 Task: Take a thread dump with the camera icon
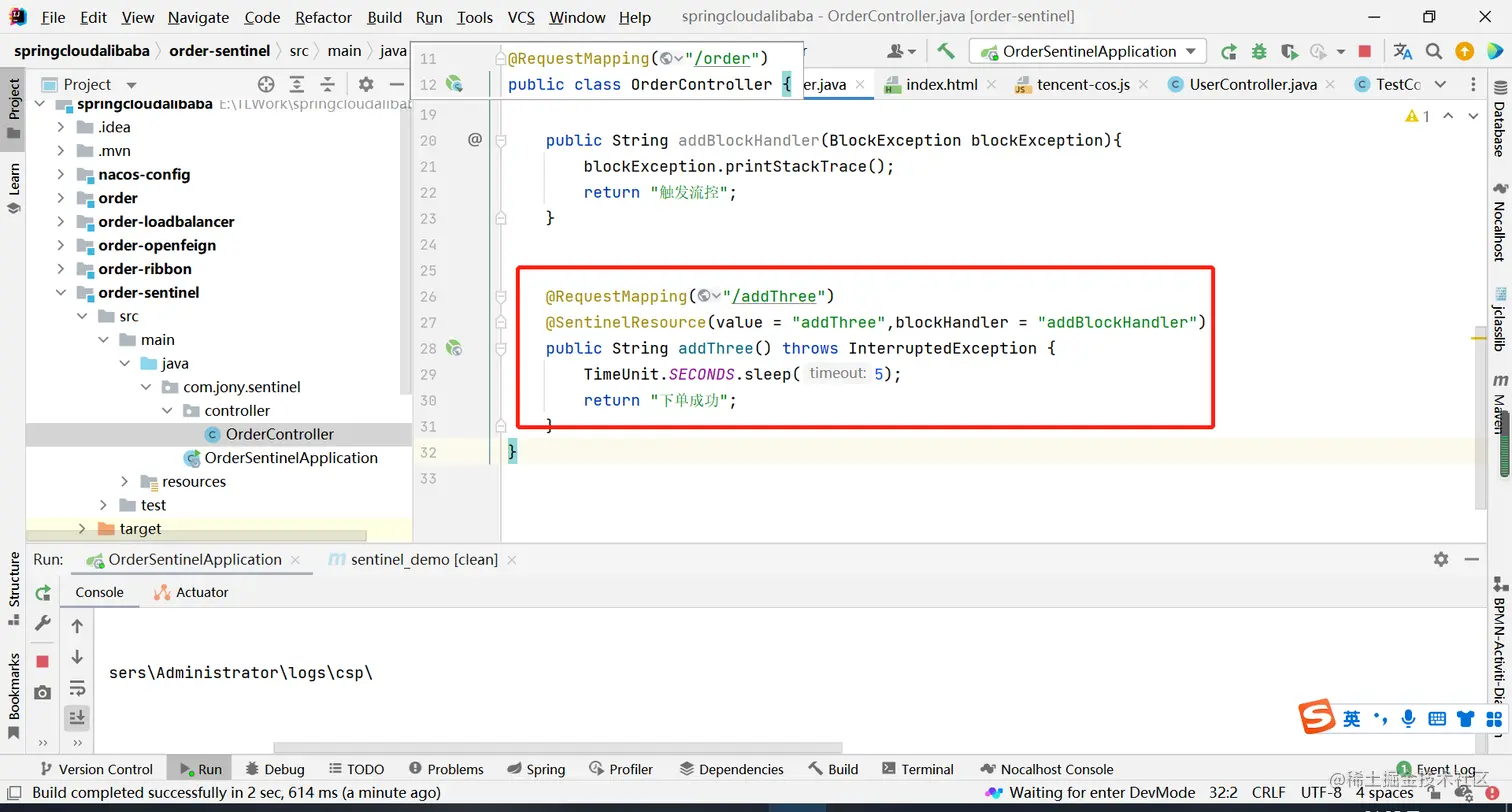(x=43, y=692)
